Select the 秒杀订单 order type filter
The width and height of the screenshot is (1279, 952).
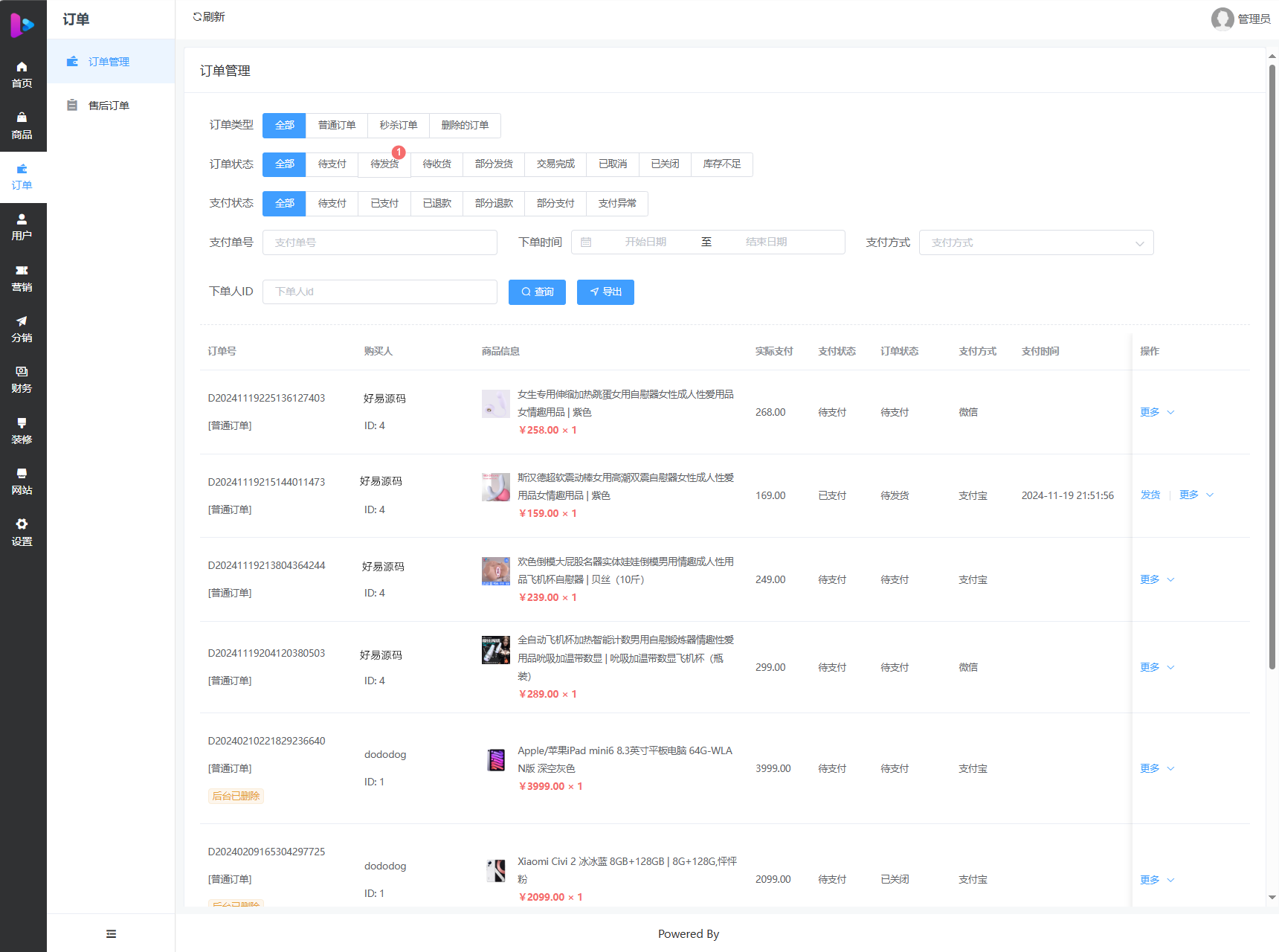tap(398, 125)
